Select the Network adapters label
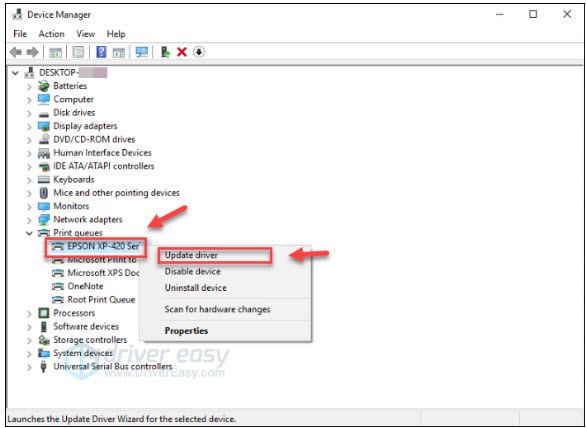This screenshot has width=586, height=428. pyautogui.click(x=88, y=220)
